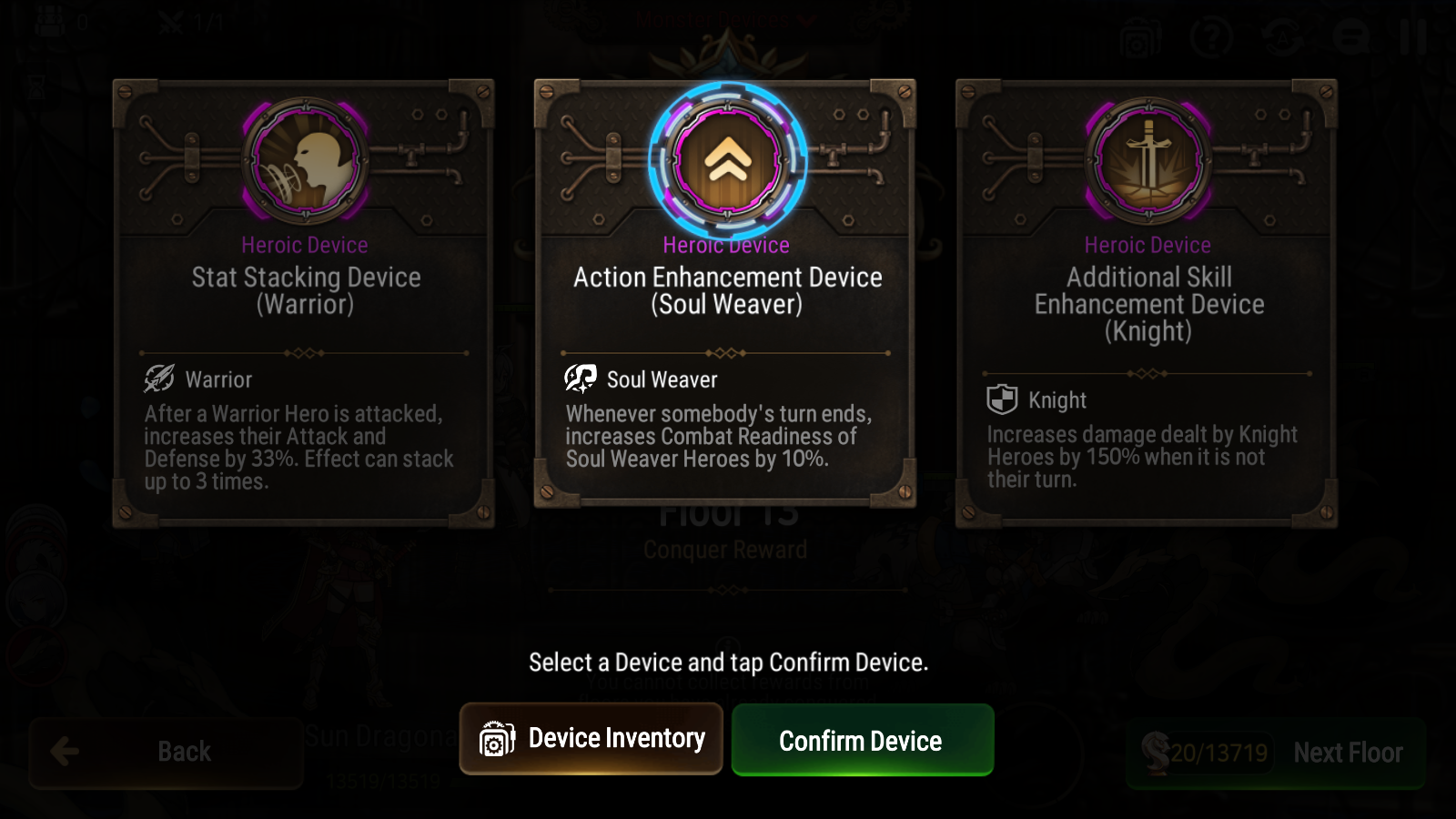This screenshot has width=1456, height=819.
Task: Open the dimmed help question mark icon
Action: coord(1210,37)
